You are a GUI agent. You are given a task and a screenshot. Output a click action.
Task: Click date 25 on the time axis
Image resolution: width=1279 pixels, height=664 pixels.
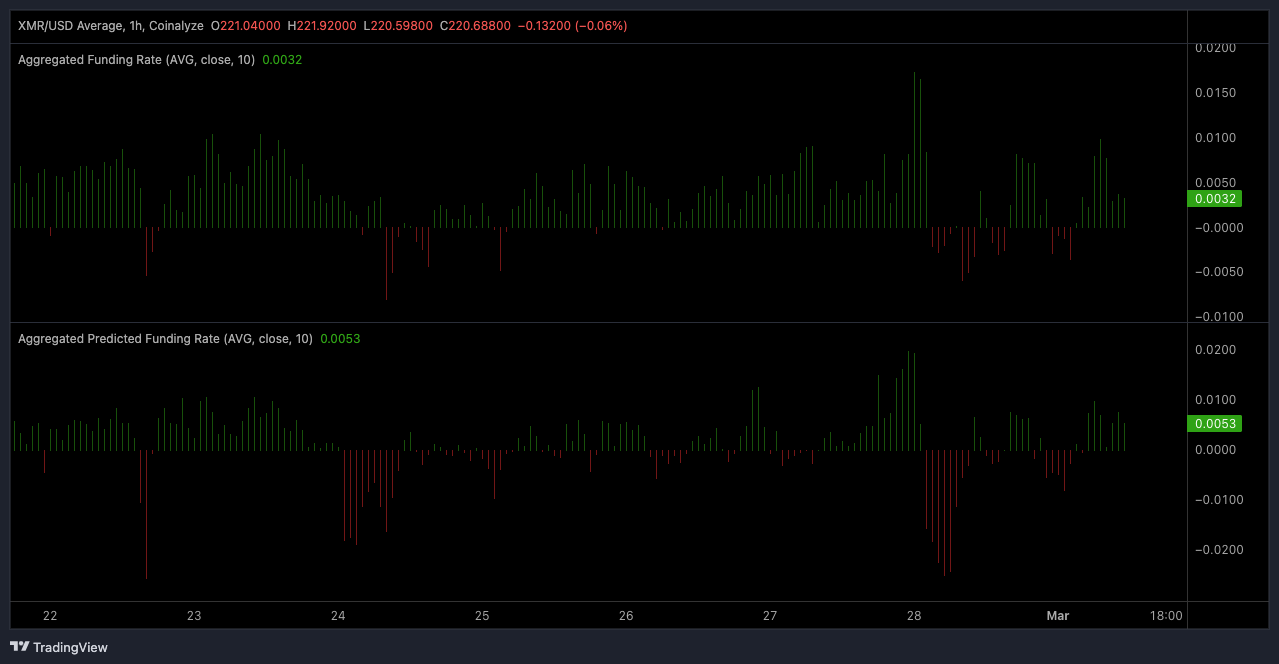pyautogui.click(x=482, y=616)
